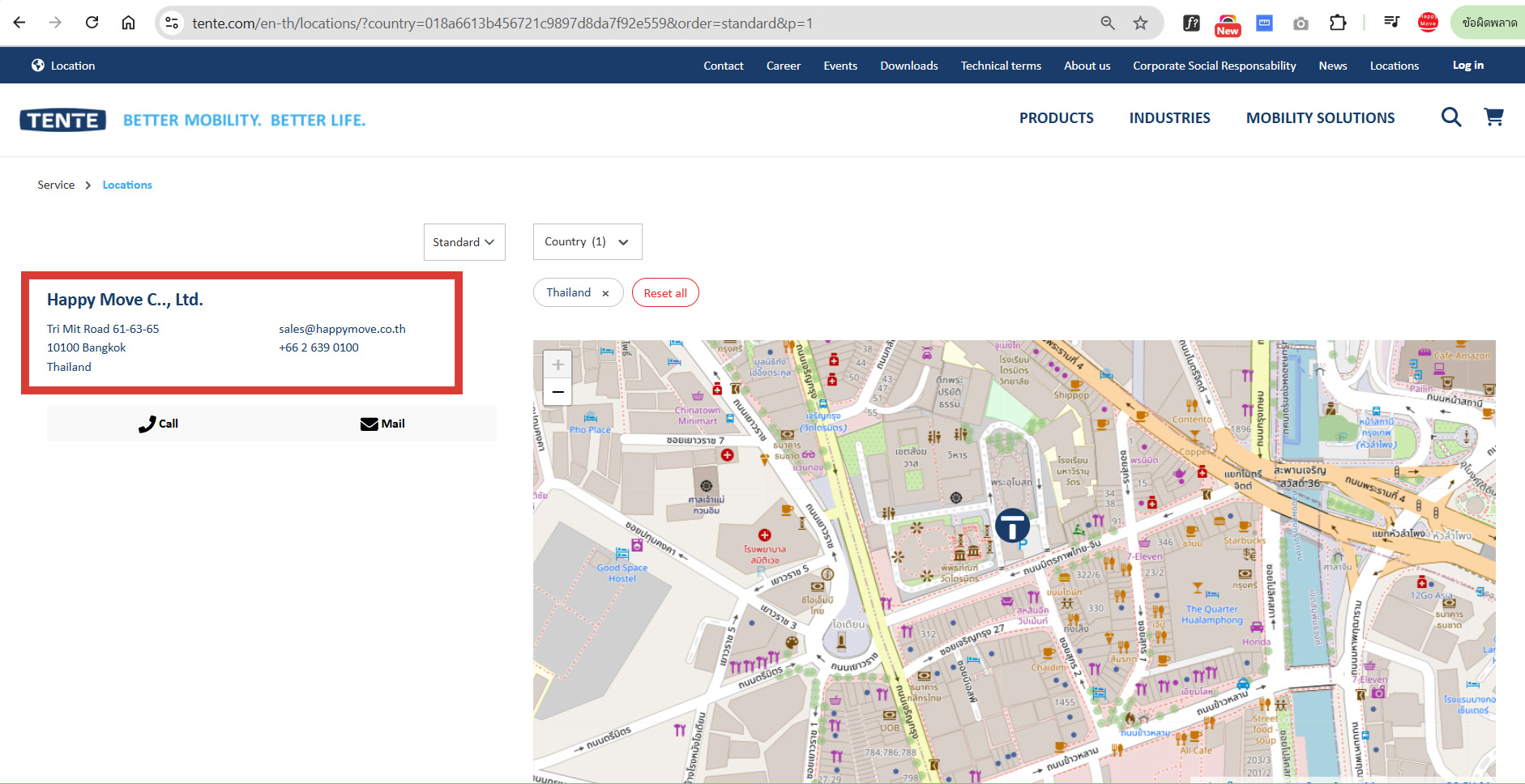The image size is (1525, 784).
Task: Click the site search magnifier icon
Action: (x=1450, y=117)
